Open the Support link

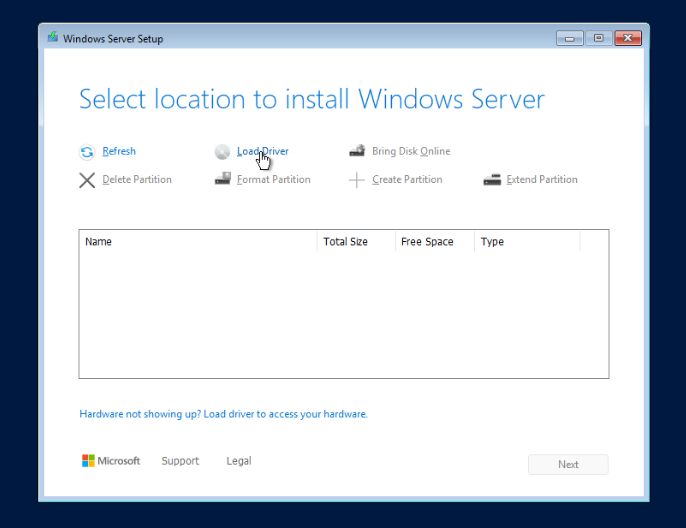point(180,461)
